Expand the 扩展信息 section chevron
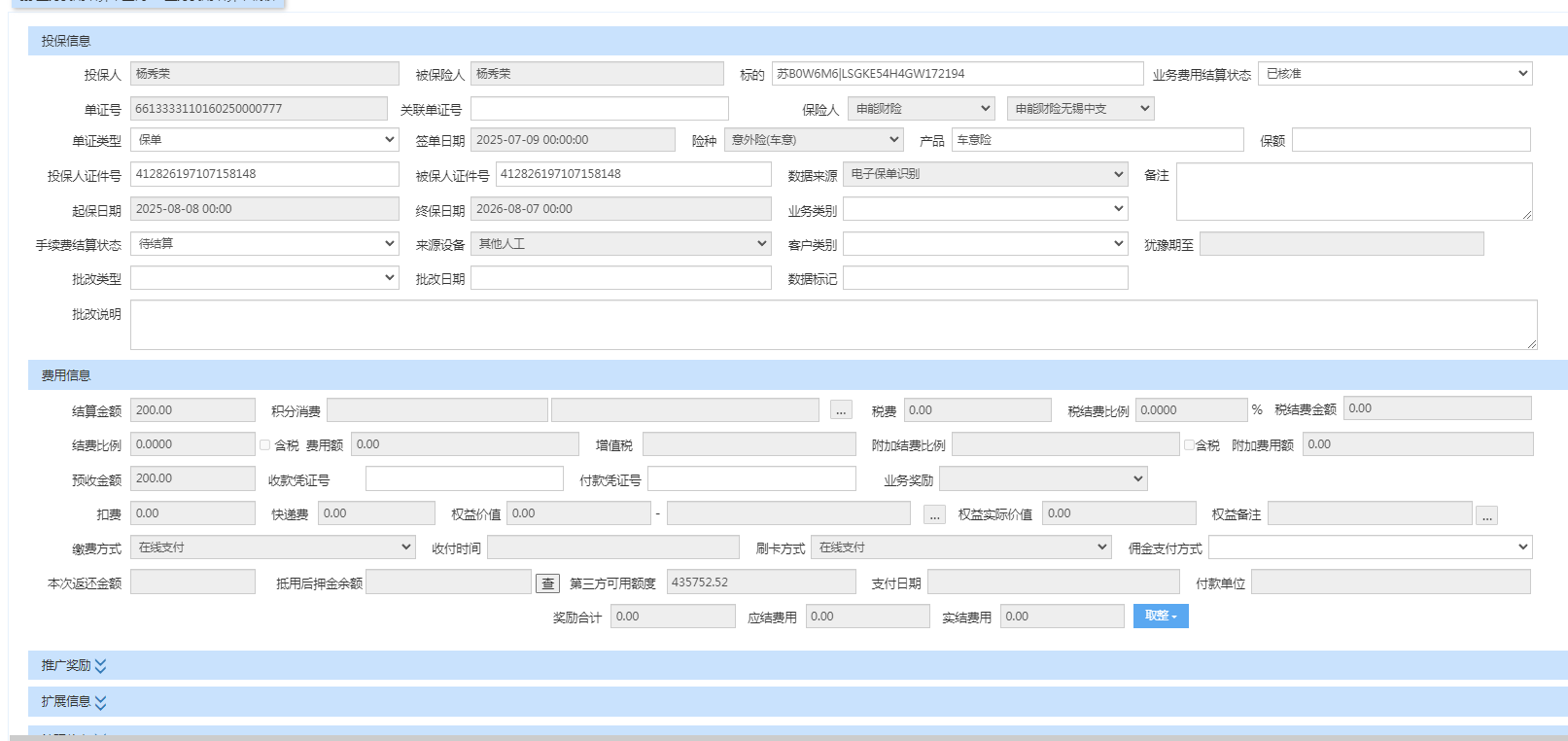The width and height of the screenshot is (1568, 741). [101, 702]
